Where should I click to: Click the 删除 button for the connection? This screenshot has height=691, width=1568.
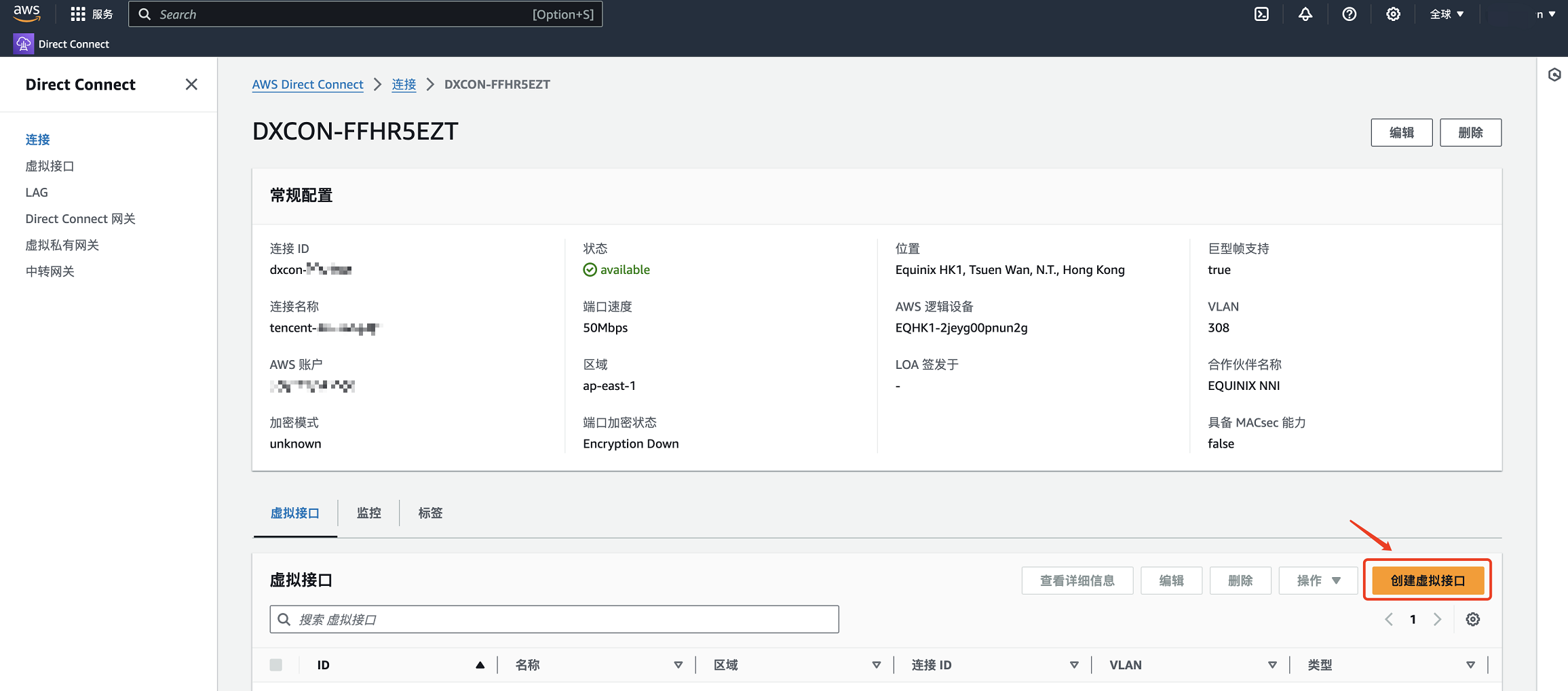1470,132
